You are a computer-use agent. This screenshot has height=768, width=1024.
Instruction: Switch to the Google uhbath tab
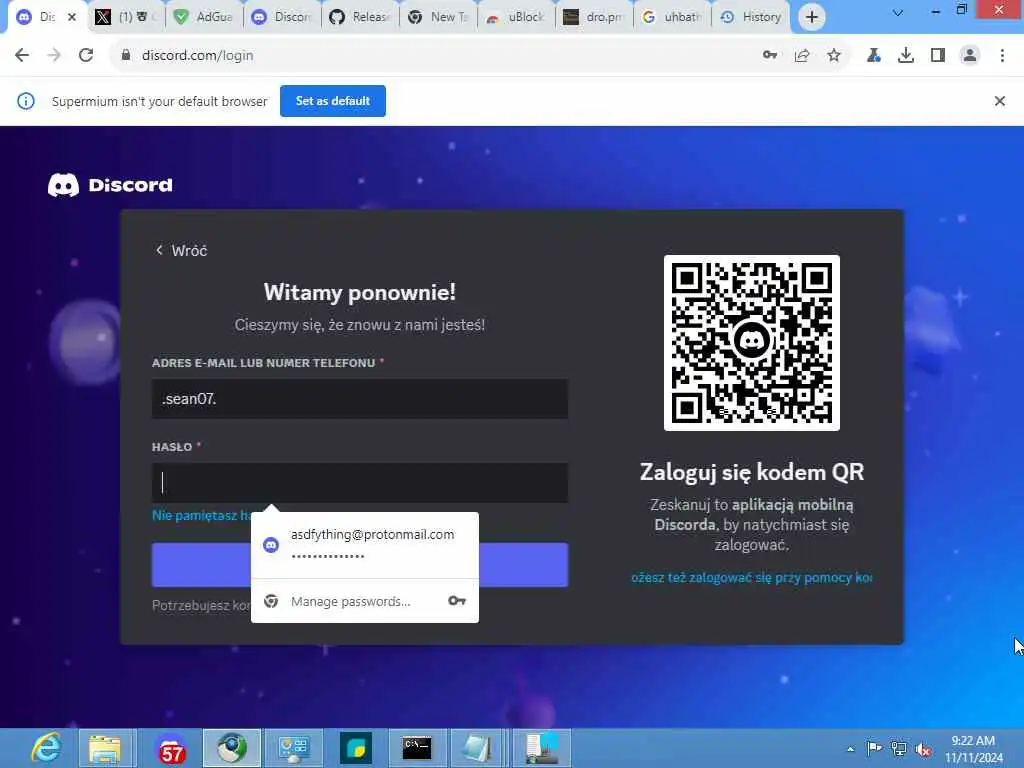click(x=673, y=17)
